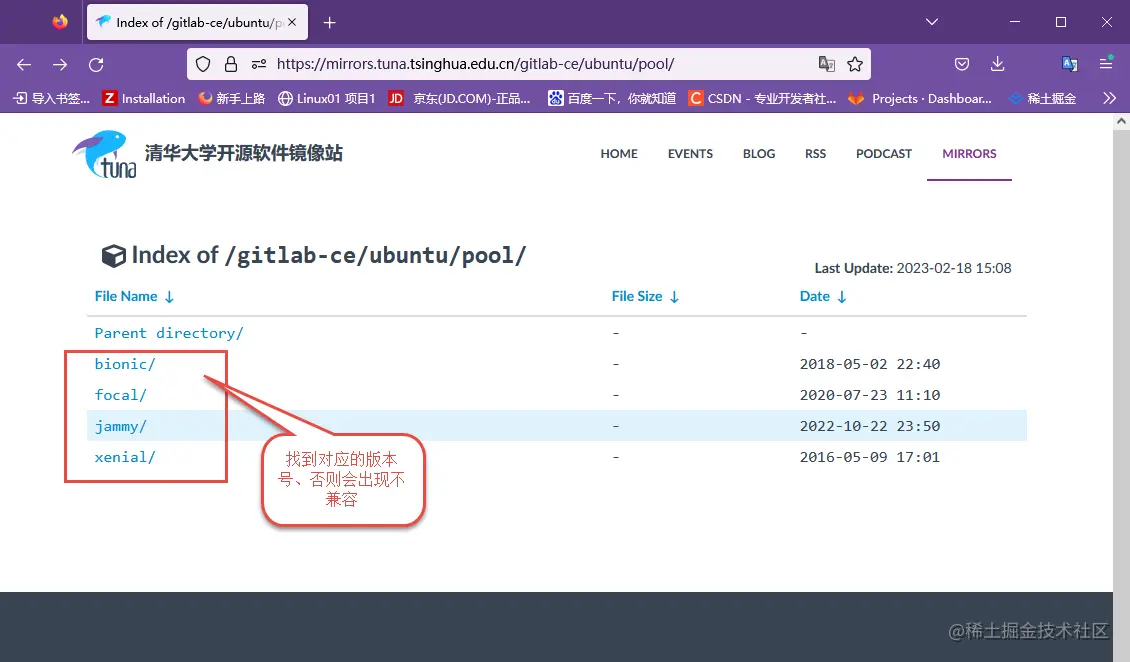
Task: Open the 新手上路 bookmark
Action: coord(231,98)
